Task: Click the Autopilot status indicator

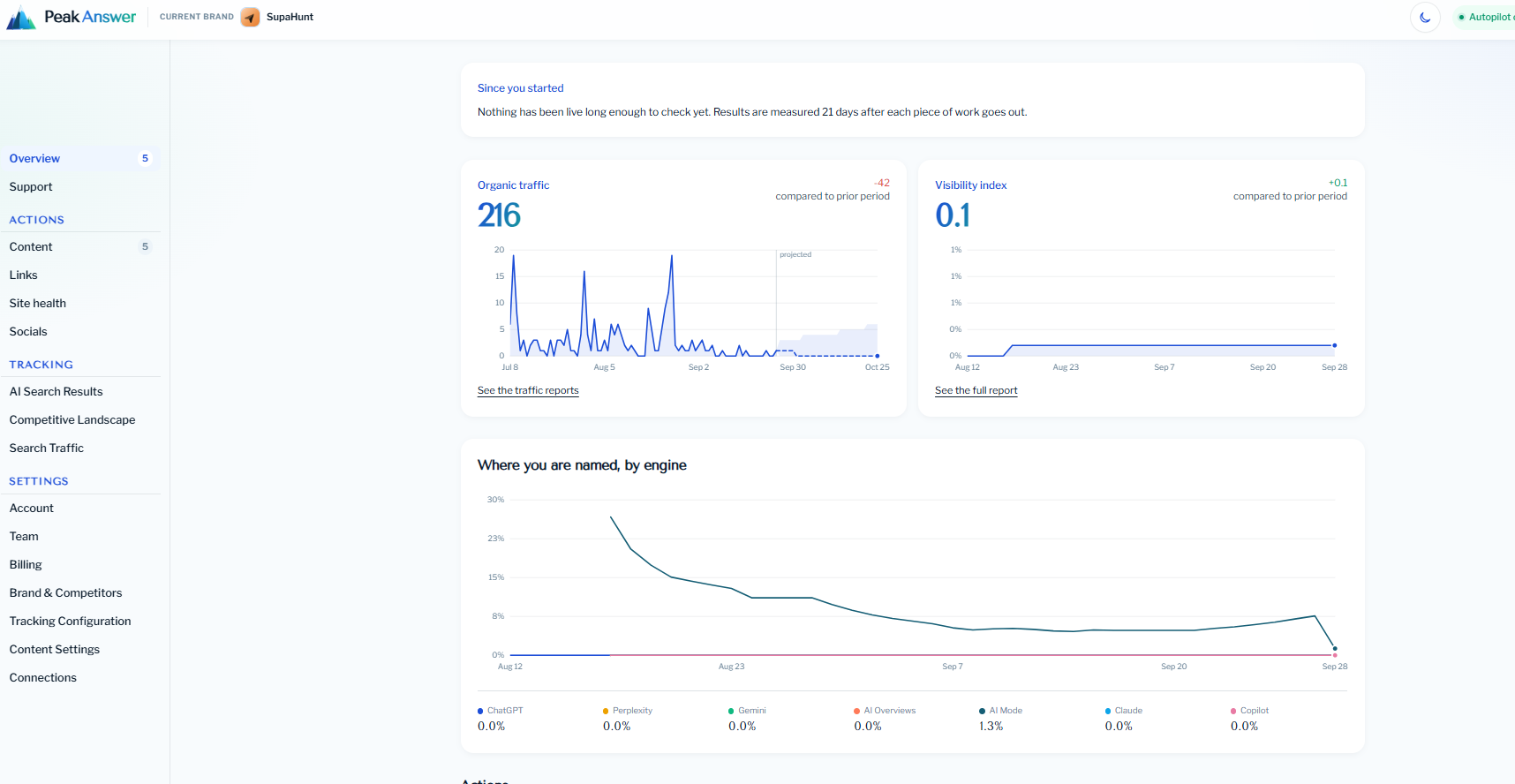Action: (x=1485, y=17)
